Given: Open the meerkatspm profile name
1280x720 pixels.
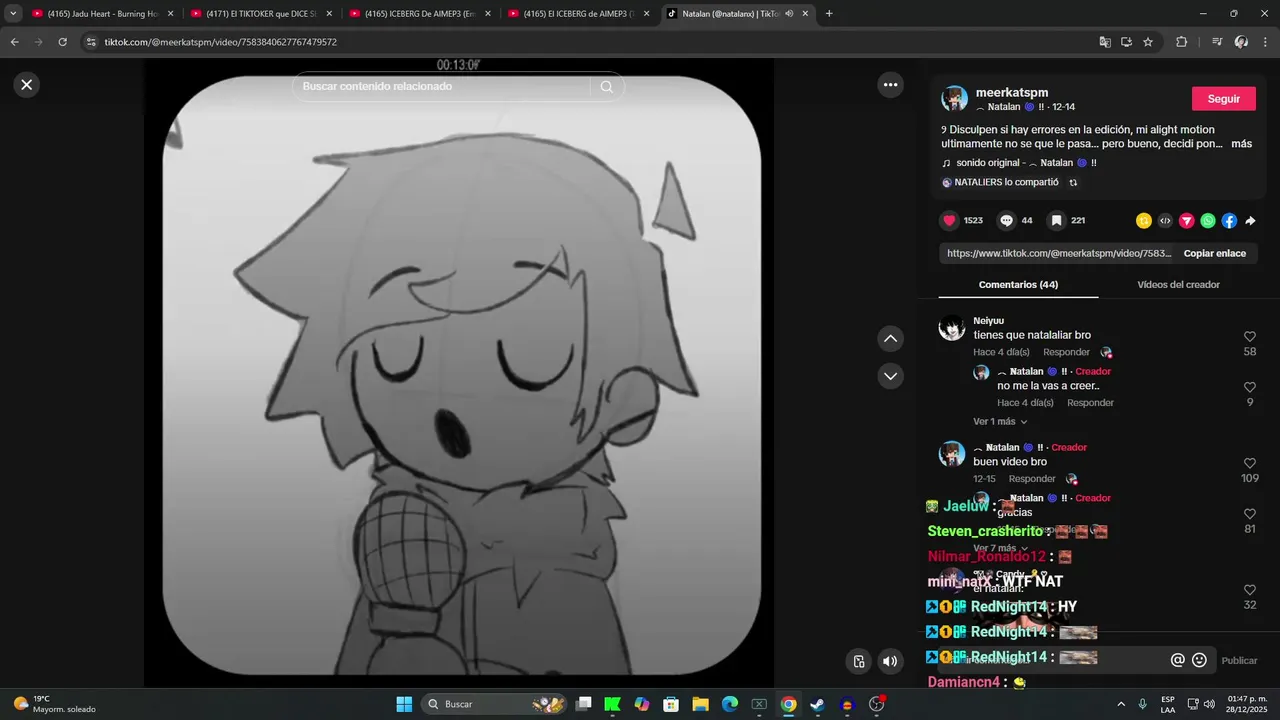Looking at the screenshot, I should (1012, 92).
